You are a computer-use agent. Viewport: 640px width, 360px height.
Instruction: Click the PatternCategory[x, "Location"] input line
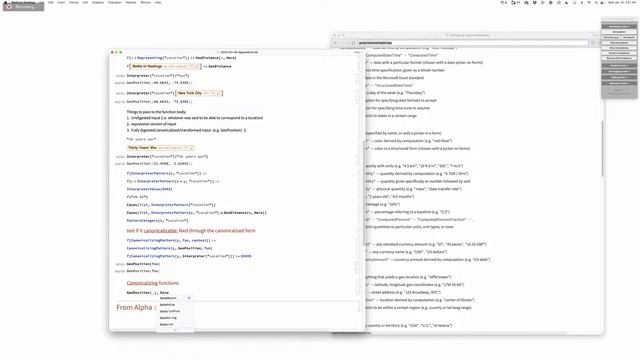(157, 221)
